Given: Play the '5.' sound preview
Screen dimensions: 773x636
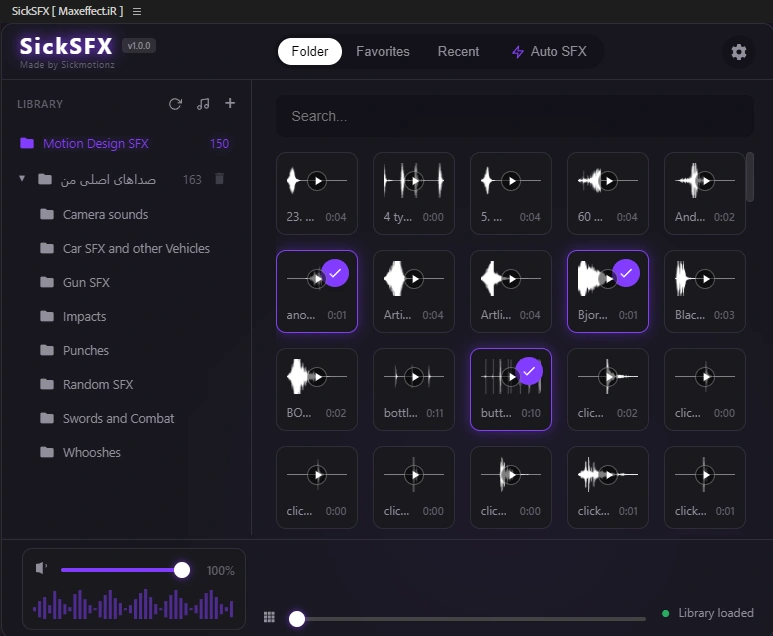Looking at the screenshot, I should [511, 181].
